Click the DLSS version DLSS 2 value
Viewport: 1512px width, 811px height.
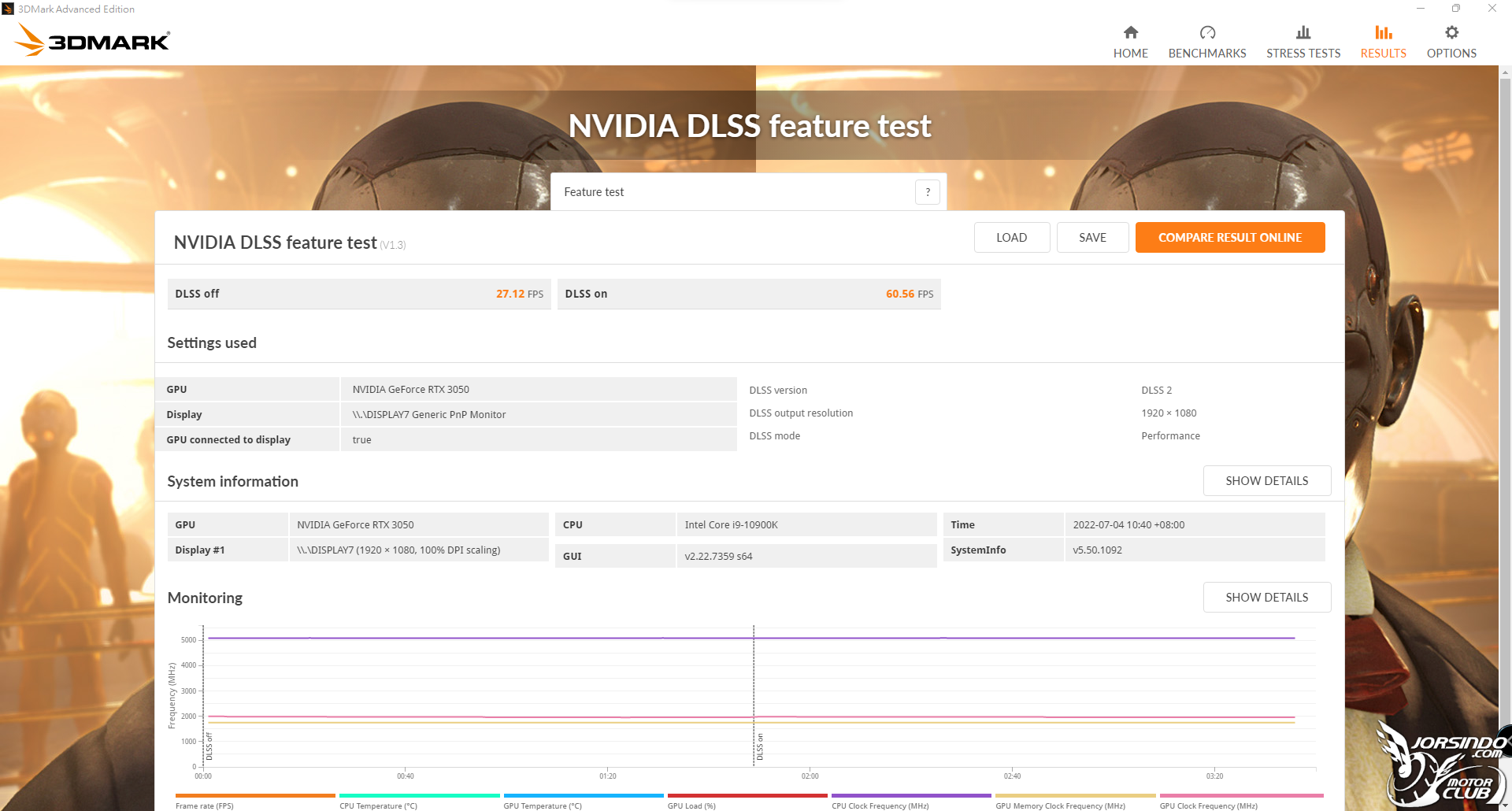[1157, 391]
